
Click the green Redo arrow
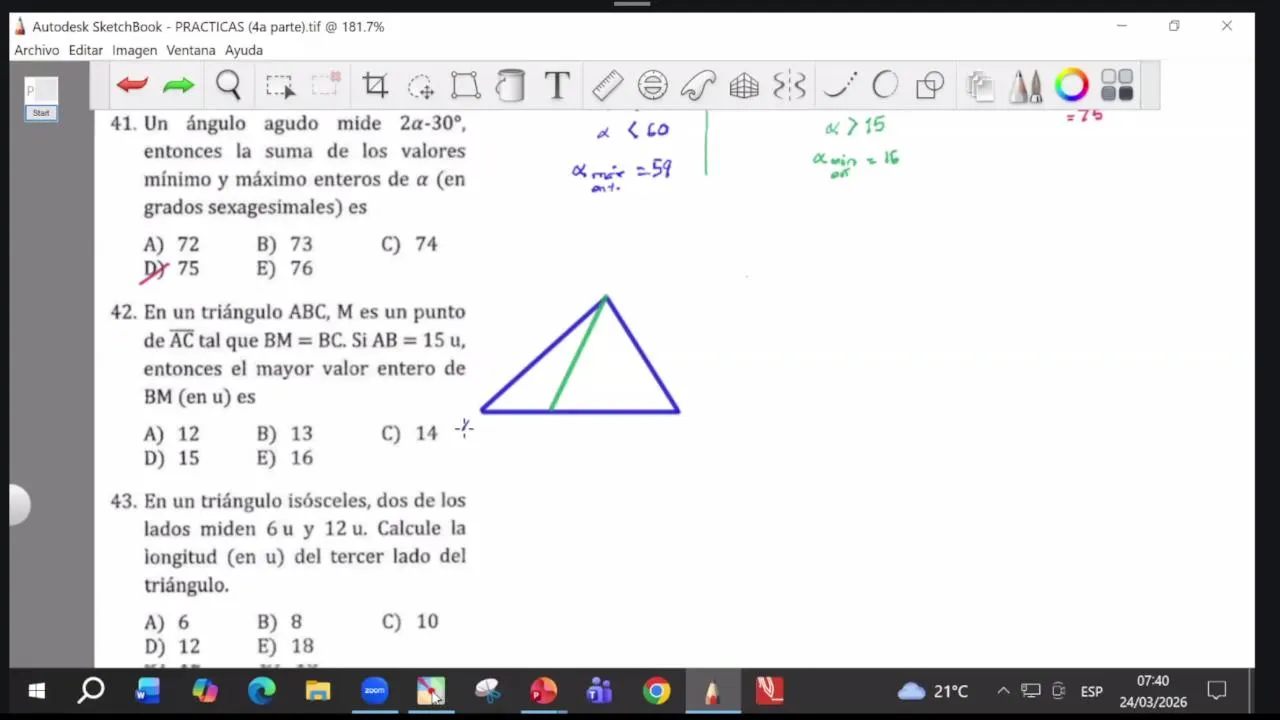[179, 86]
